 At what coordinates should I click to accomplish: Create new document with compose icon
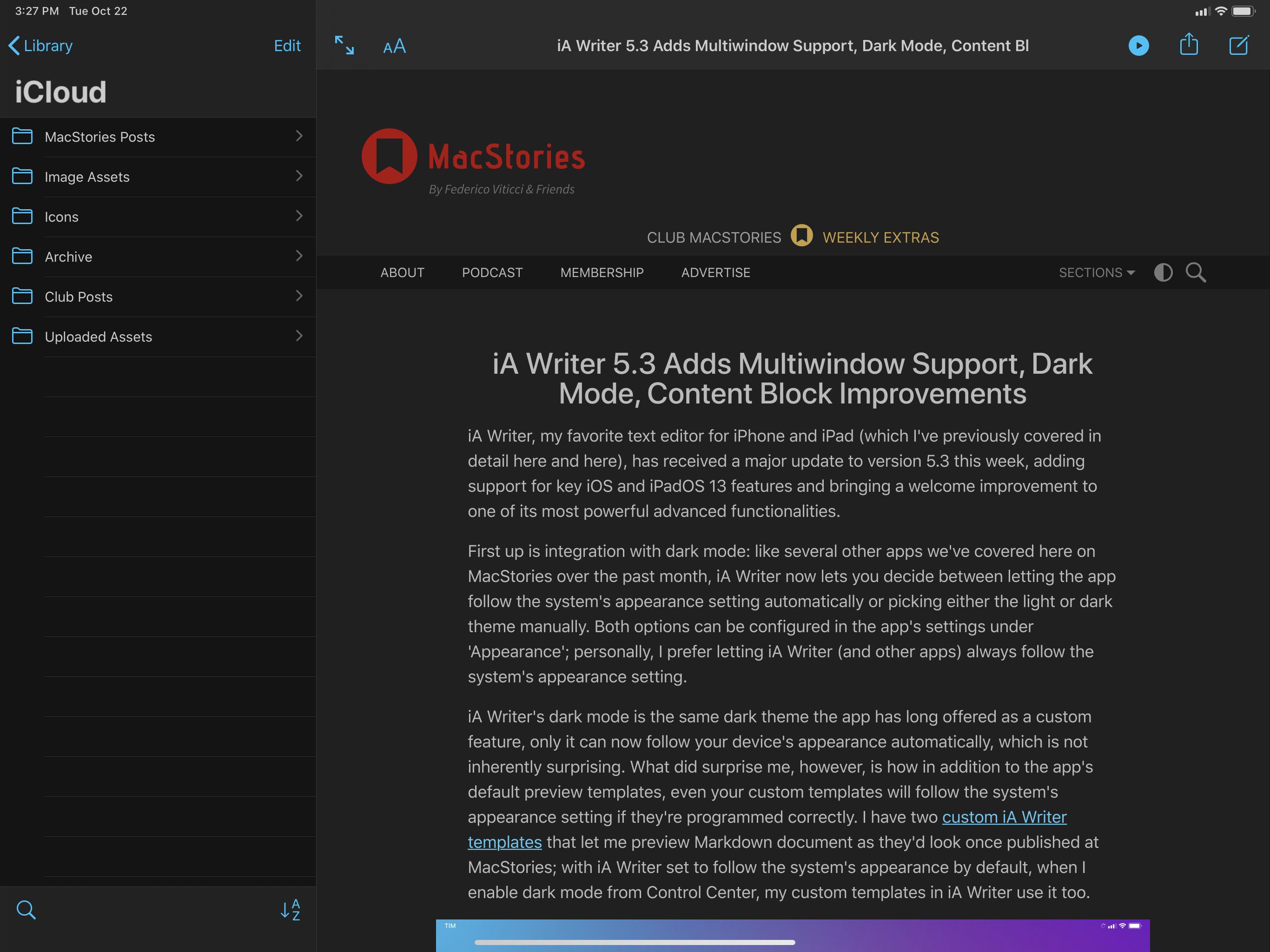(x=1238, y=45)
